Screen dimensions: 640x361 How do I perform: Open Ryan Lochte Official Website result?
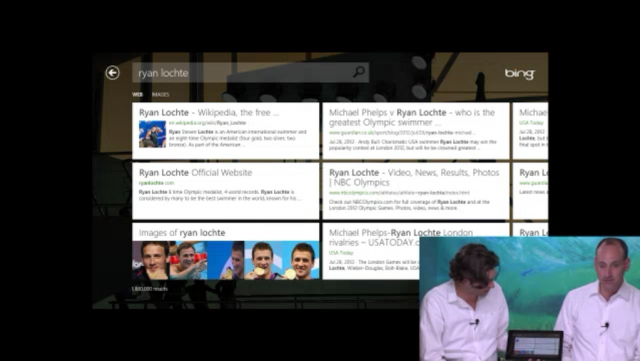[195, 172]
